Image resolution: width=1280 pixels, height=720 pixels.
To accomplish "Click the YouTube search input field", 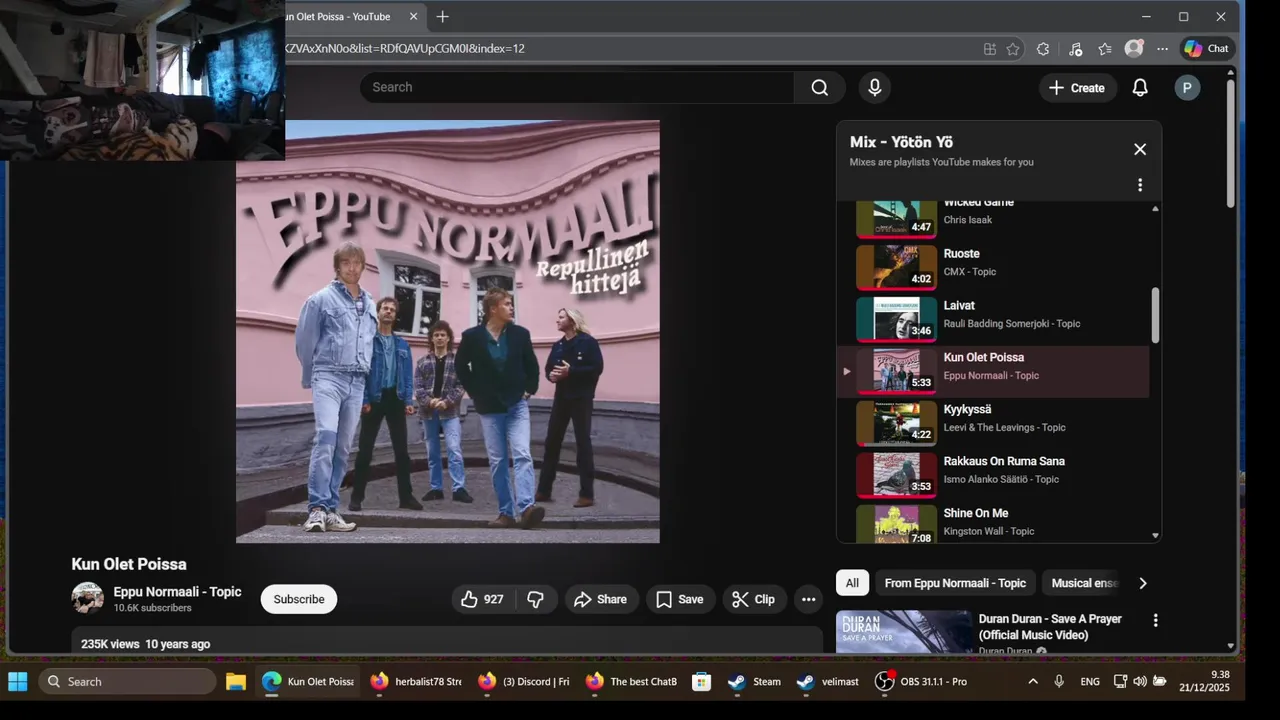I will (577, 87).
